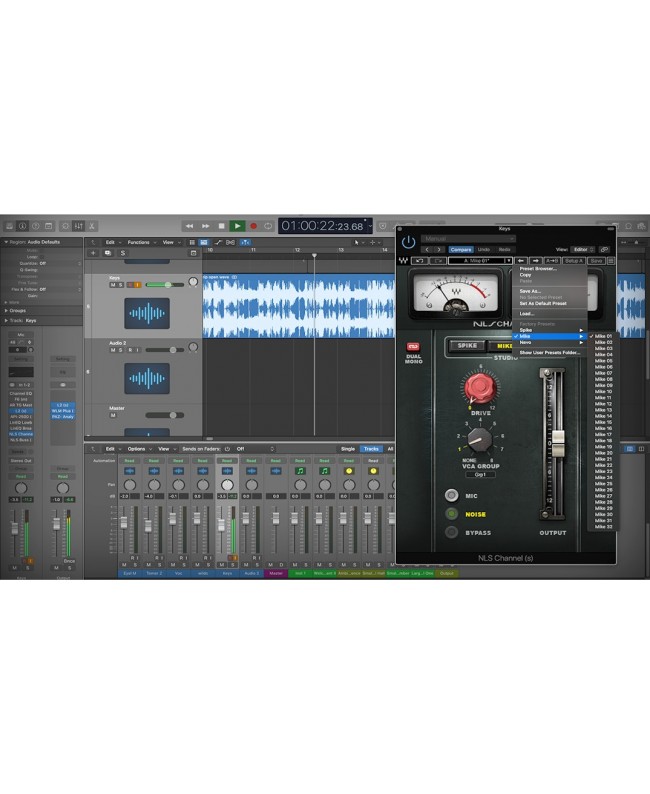Show the Mixer sliders icon in control bar
Screen dimensions: 650x794
(x=78, y=226)
